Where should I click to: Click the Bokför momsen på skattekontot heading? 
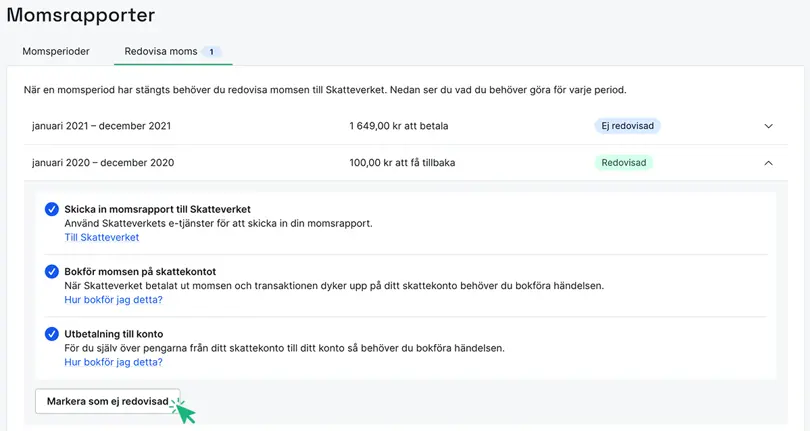[x=140, y=271]
